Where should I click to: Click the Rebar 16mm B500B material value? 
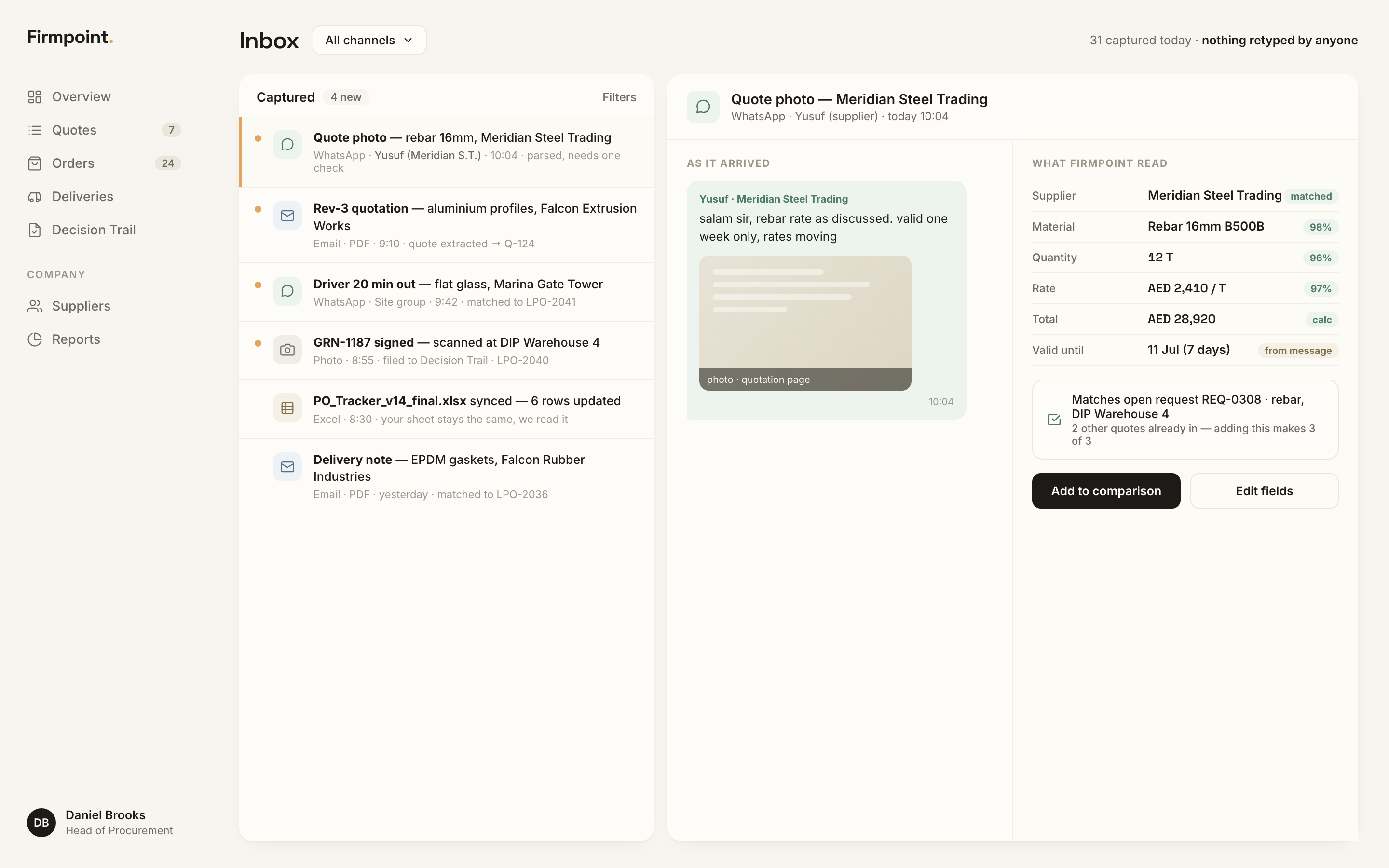(x=1205, y=226)
